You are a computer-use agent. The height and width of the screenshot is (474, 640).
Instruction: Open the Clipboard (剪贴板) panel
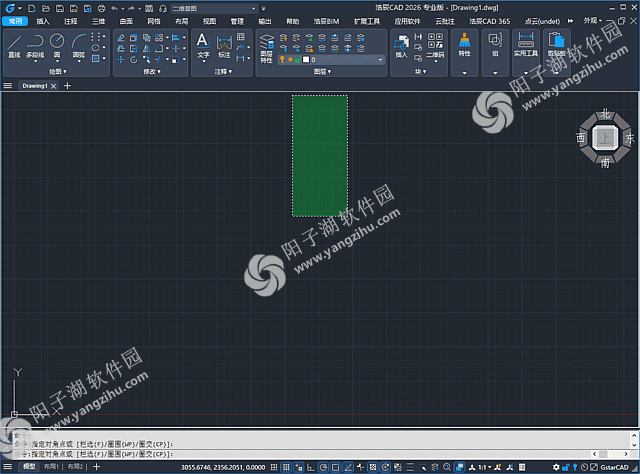pyautogui.click(x=556, y=44)
